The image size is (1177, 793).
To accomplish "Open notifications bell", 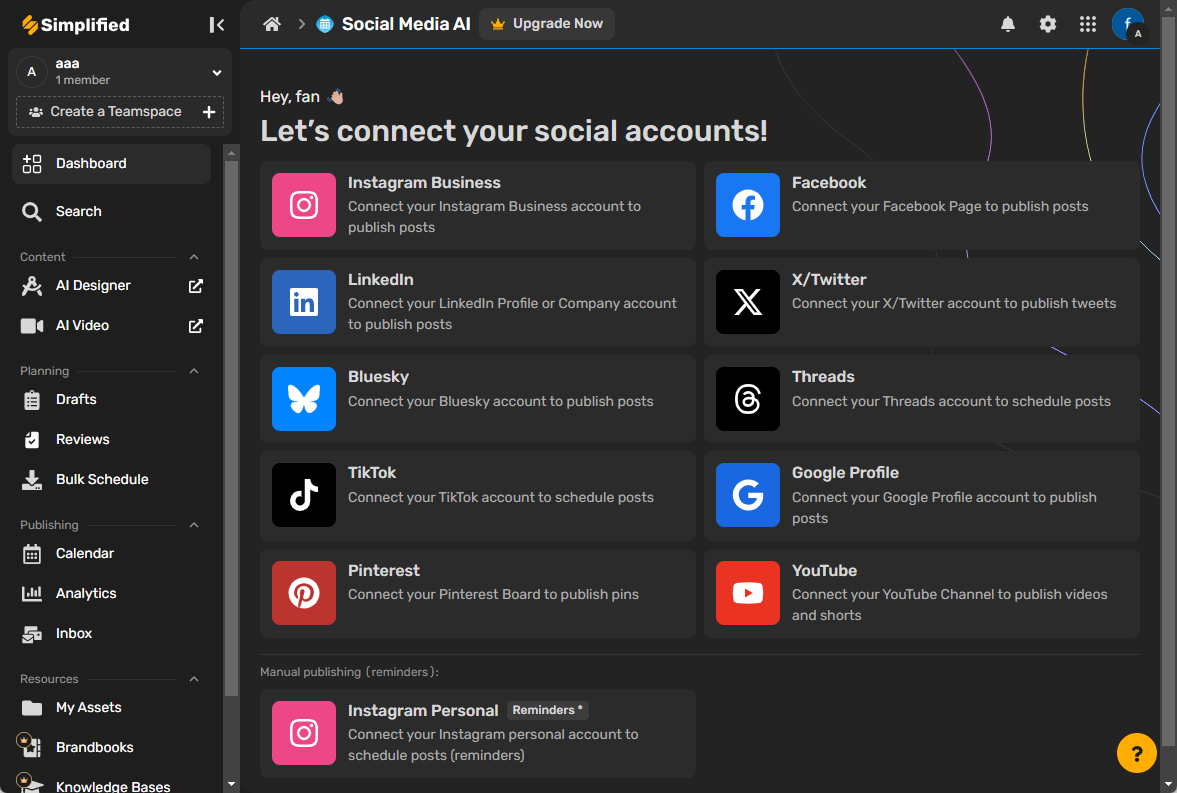I will pyautogui.click(x=1007, y=24).
